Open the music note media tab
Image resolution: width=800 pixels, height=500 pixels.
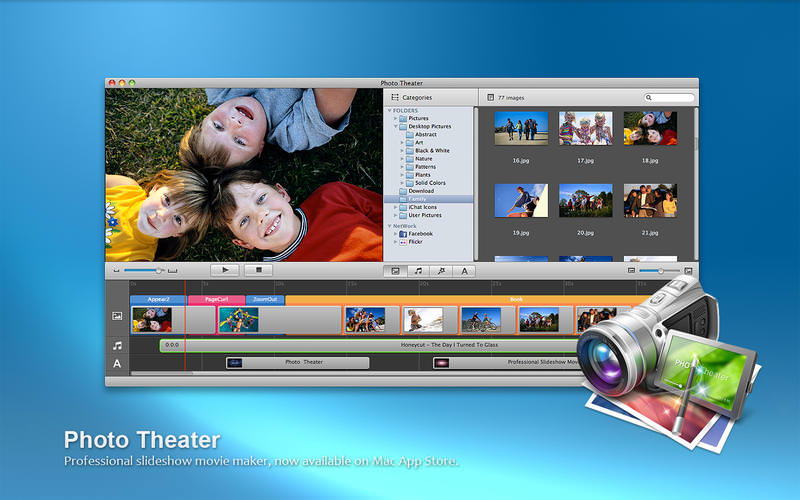[418, 271]
